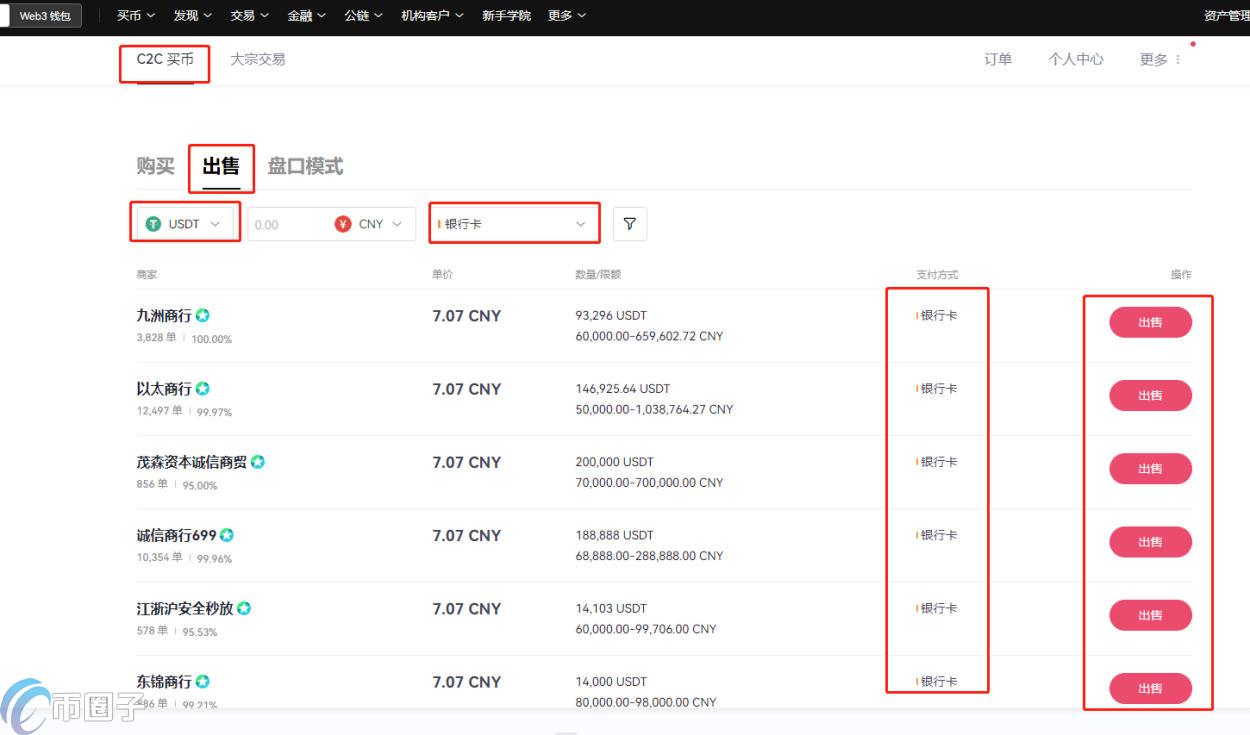Switch to the 购买 tab

point(155,166)
